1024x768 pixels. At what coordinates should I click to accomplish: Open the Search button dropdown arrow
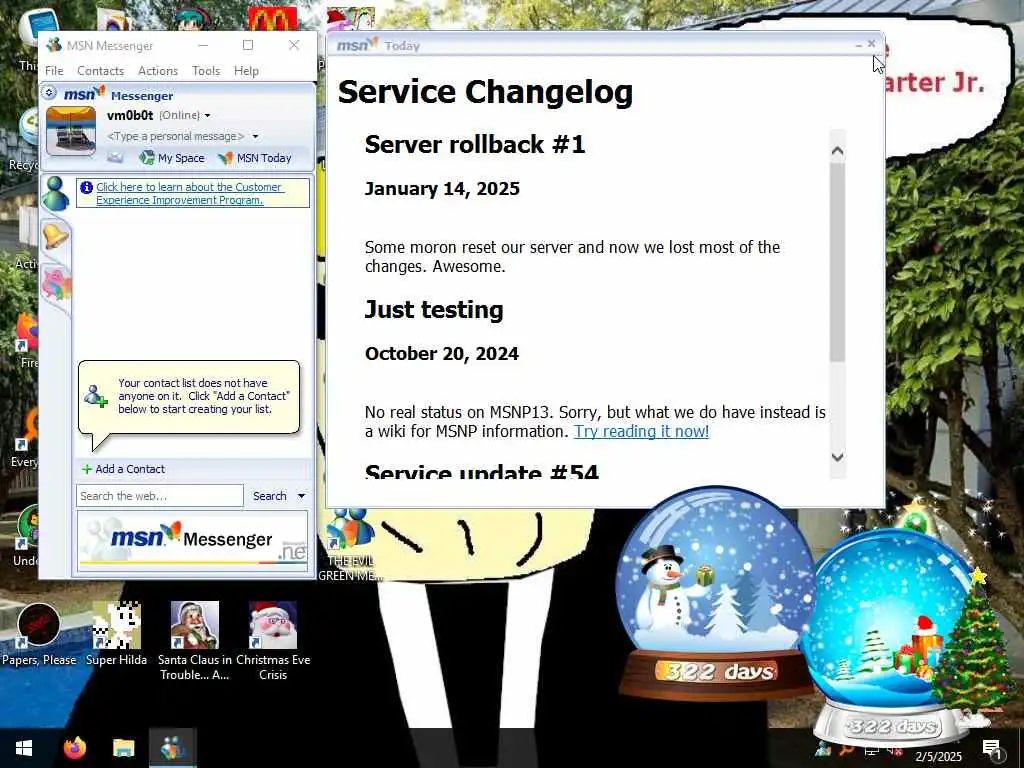[x=301, y=496]
